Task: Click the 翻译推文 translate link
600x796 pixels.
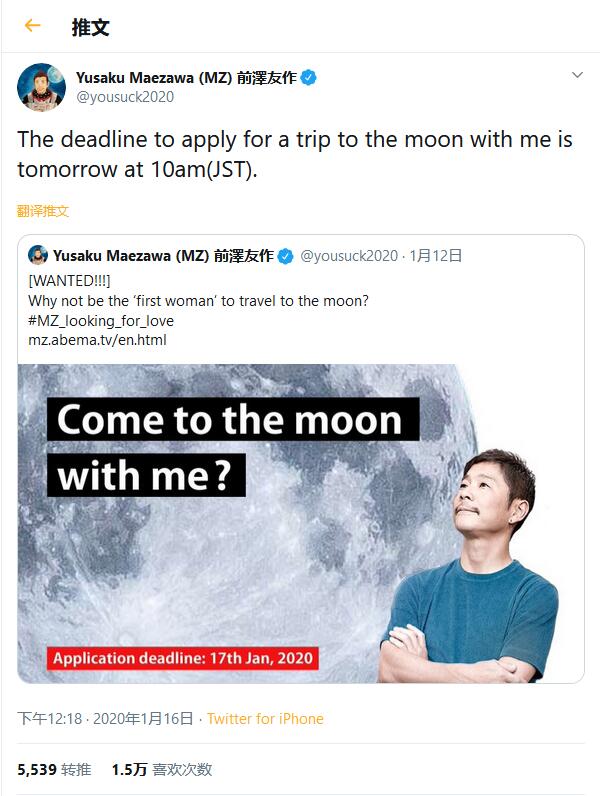Action: [43, 211]
